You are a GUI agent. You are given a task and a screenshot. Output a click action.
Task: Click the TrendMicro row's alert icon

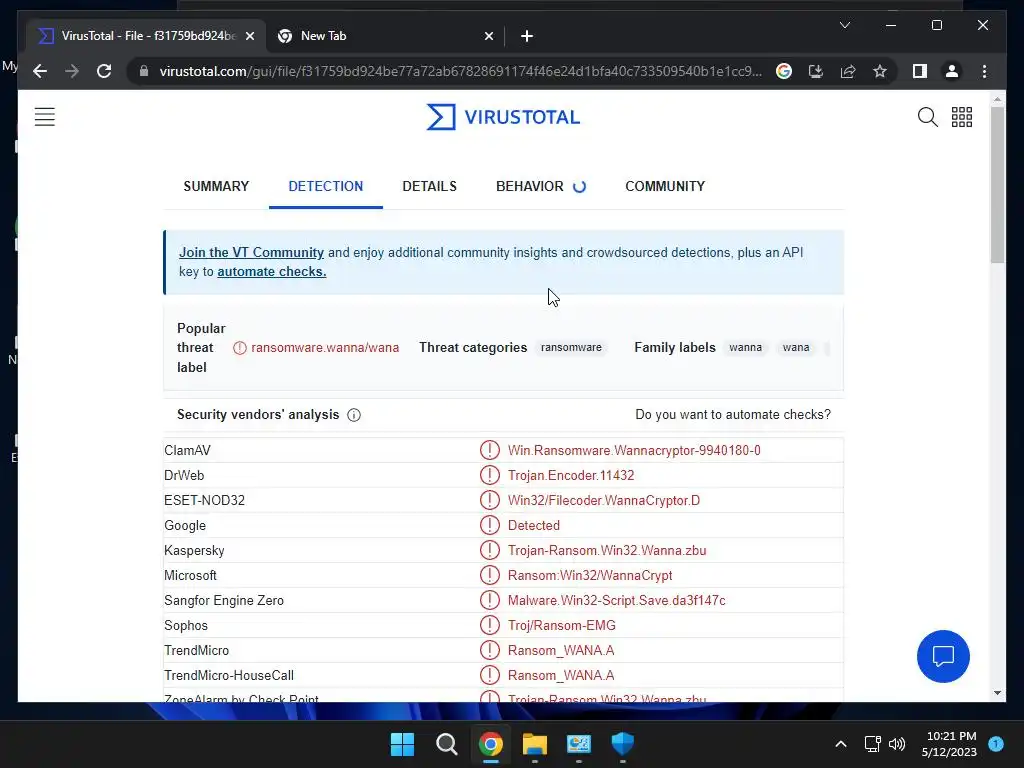[x=490, y=650]
